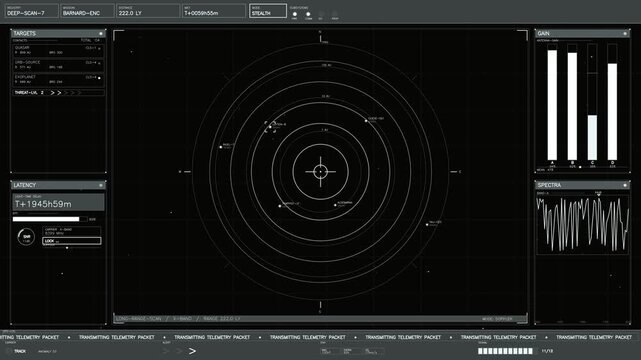Toggle the QUASAR row status marker
Screen dimensions: 641x360
coord(99,49)
